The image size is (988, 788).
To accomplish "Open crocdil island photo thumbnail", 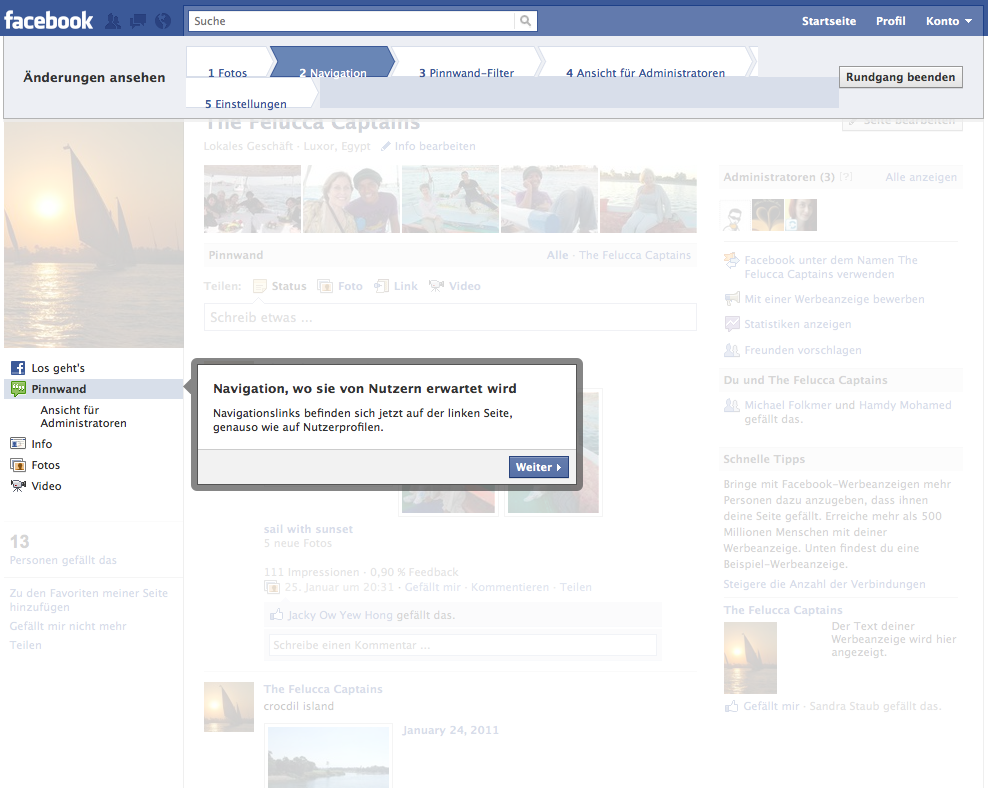I will pos(328,757).
